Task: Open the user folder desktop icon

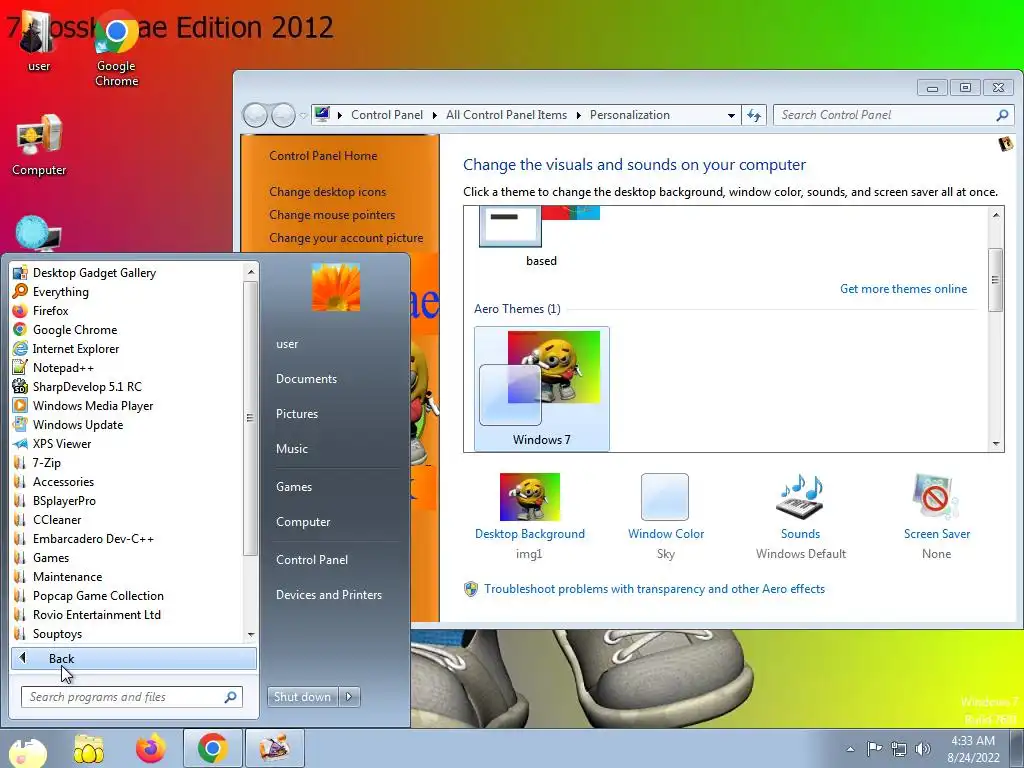Action: pyautogui.click(x=39, y=41)
